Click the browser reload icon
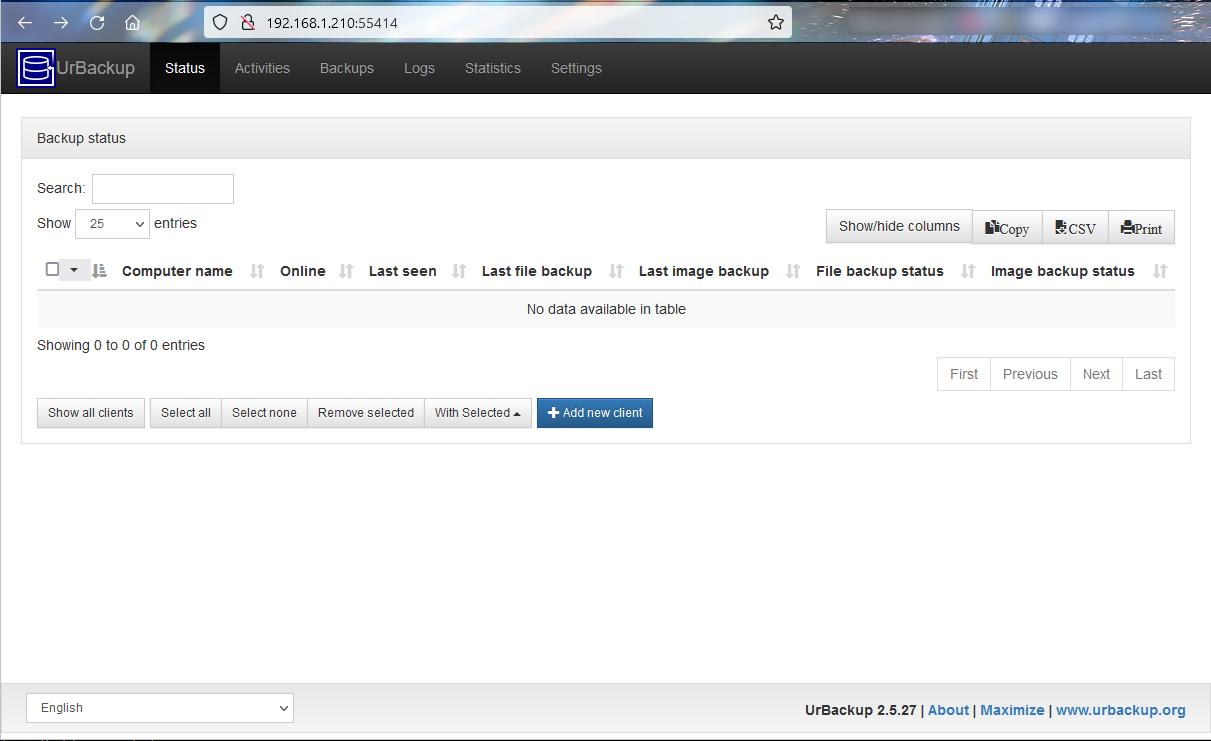Image resolution: width=1211 pixels, height=741 pixels. pos(97,23)
